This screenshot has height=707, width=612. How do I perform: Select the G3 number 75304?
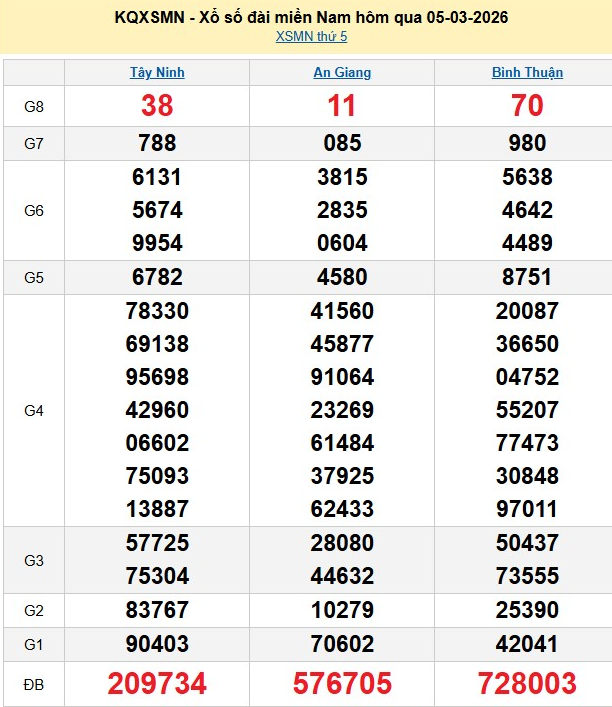[x=157, y=576]
